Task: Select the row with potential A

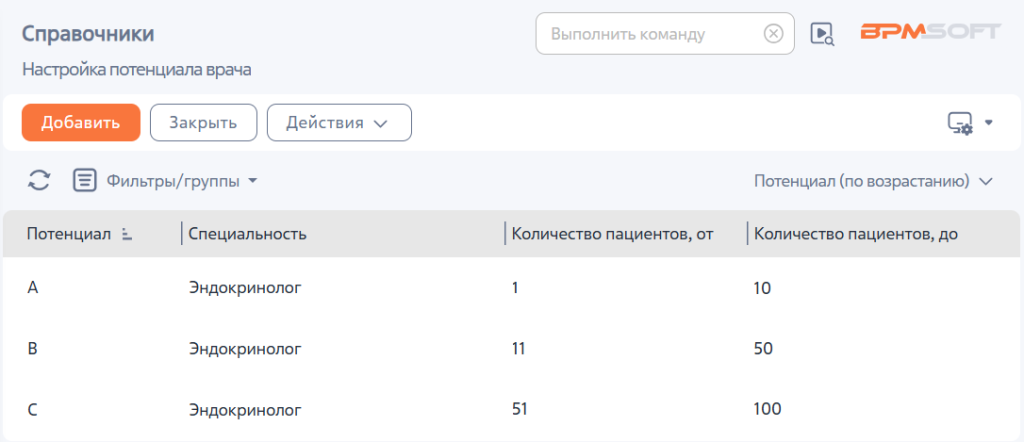Action: click(511, 287)
